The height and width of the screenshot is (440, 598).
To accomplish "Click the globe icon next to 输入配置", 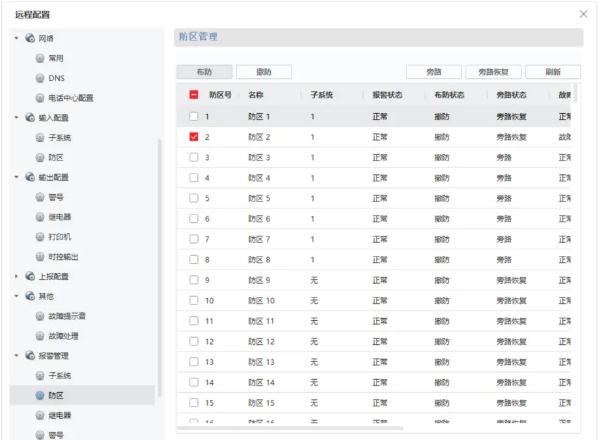I will (x=30, y=117).
